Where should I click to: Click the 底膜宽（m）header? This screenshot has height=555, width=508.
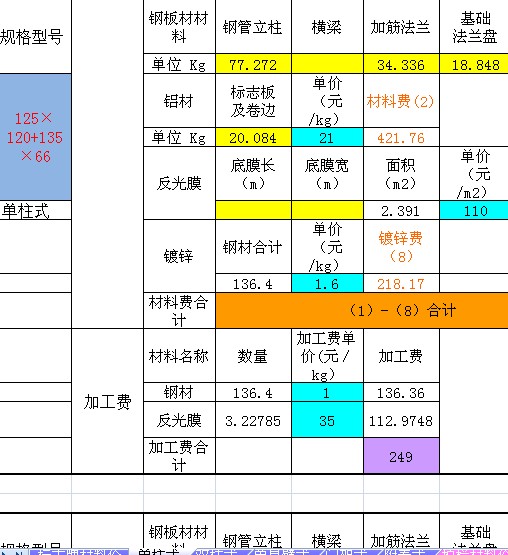(x=327, y=174)
